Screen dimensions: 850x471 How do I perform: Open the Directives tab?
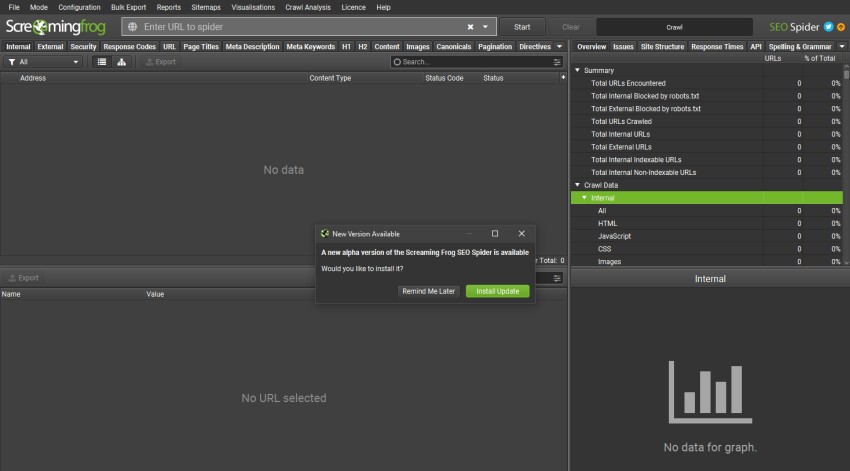tap(535, 47)
